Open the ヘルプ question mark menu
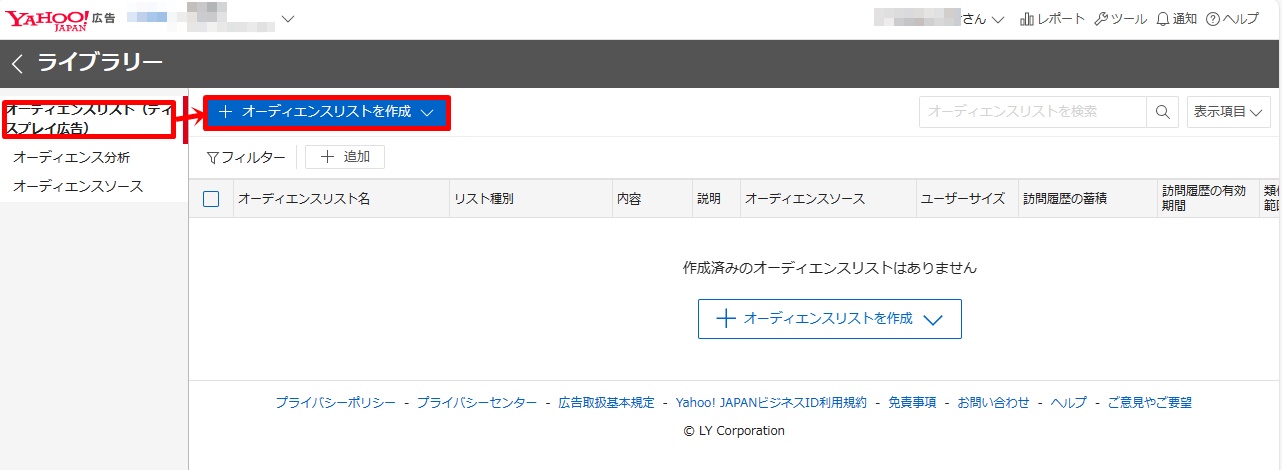This screenshot has height=470, width=1282. pos(1232,19)
